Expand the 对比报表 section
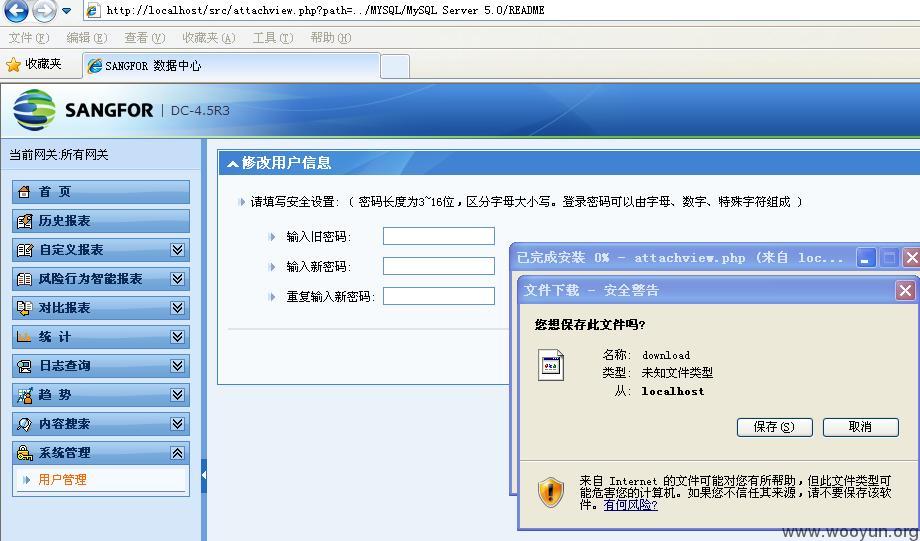920x541 pixels. (x=178, y=308)
